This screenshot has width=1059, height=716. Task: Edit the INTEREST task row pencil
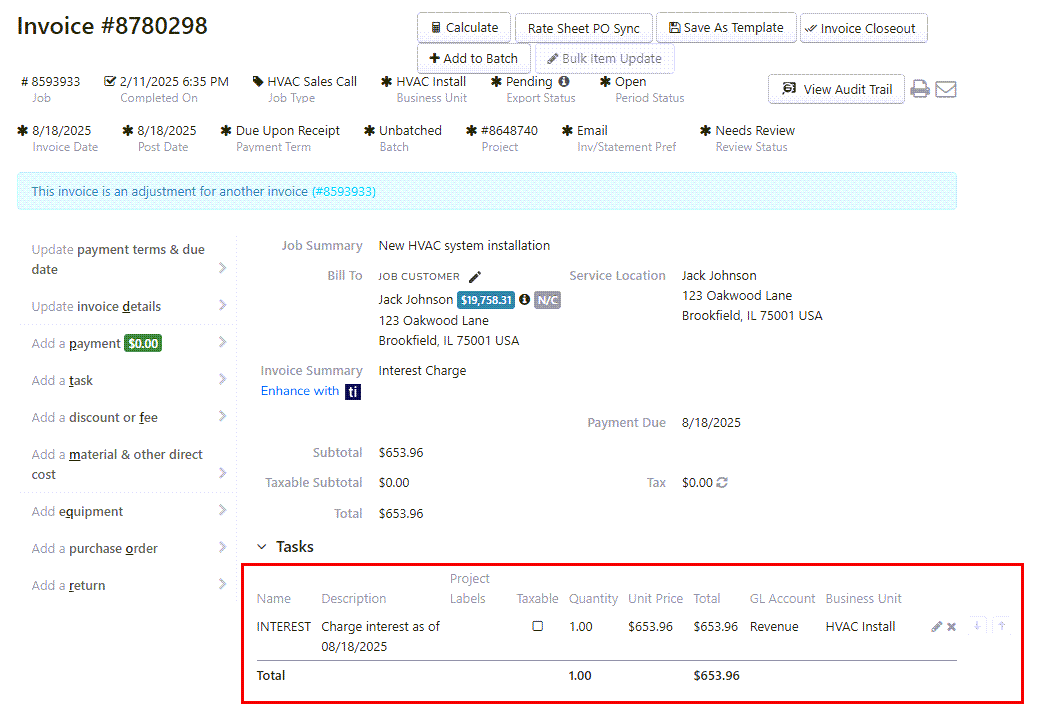[x=936, y=627]
